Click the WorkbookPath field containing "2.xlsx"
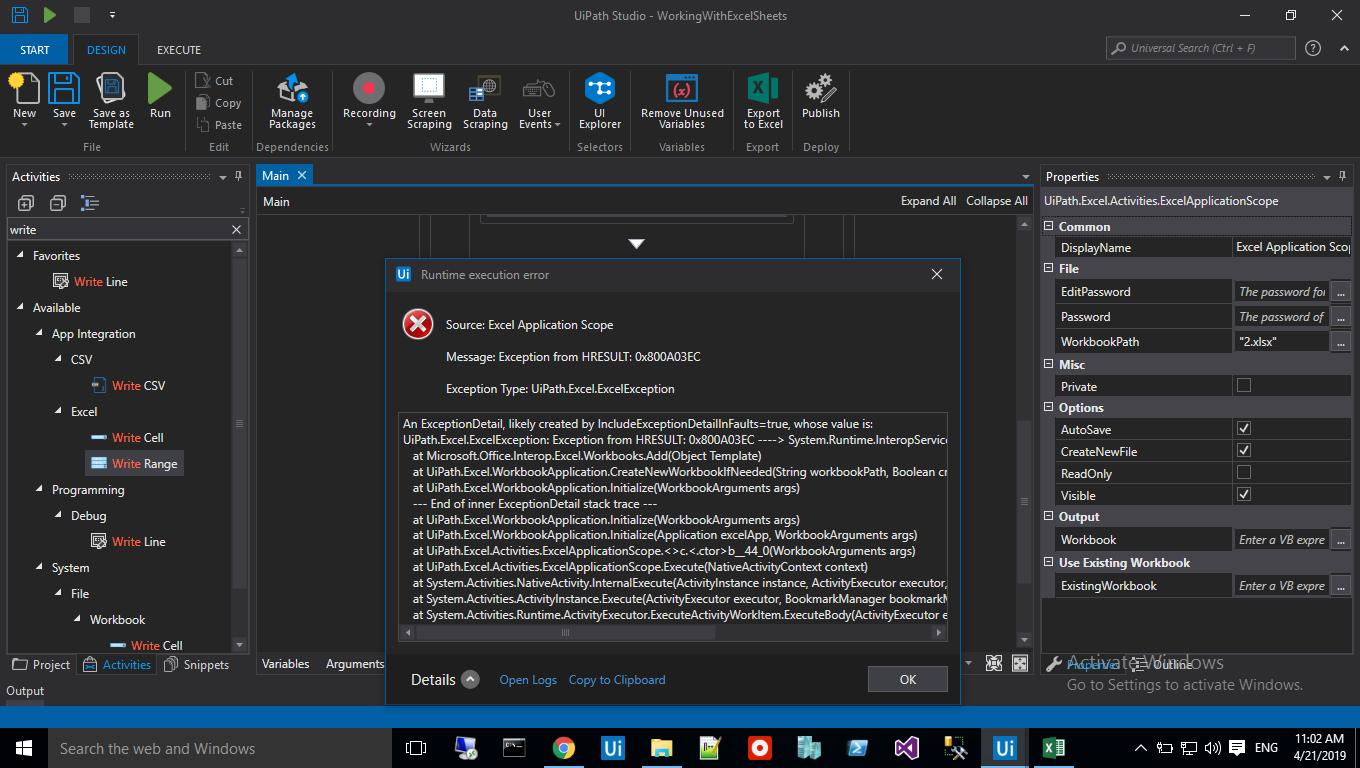1360x768 pixels. click(x=1281, y=342)
